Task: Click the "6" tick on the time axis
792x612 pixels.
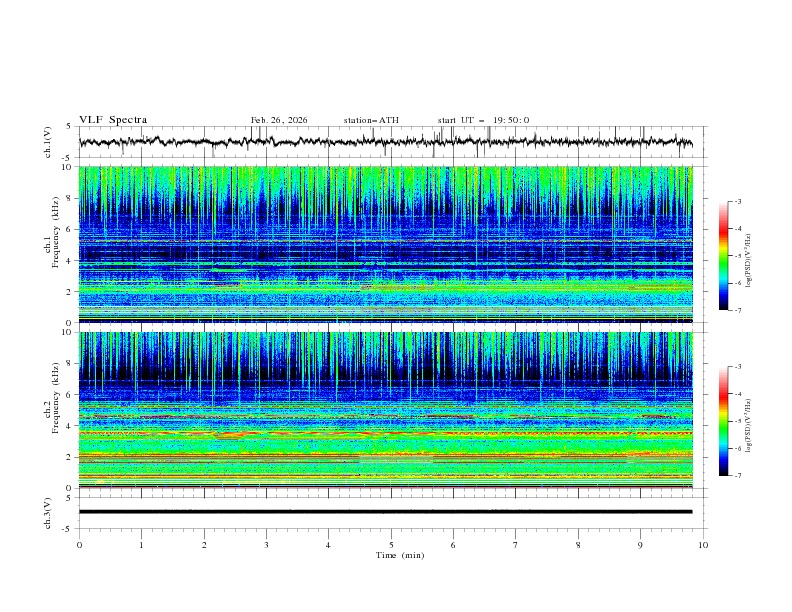Action: (x=453, y=545)
